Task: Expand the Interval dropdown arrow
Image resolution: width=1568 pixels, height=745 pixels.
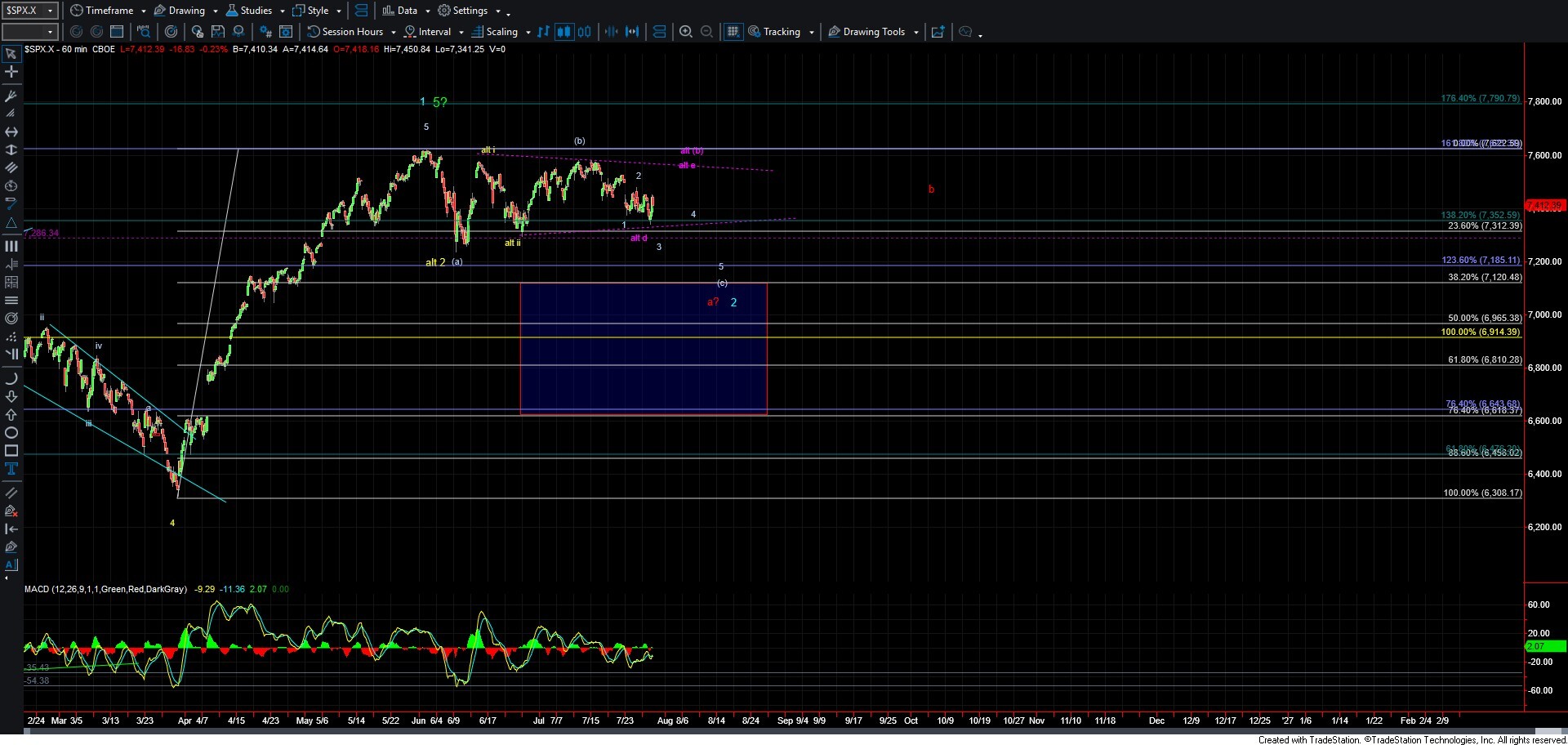Action: pyautogui.click(x=461, y=33)
